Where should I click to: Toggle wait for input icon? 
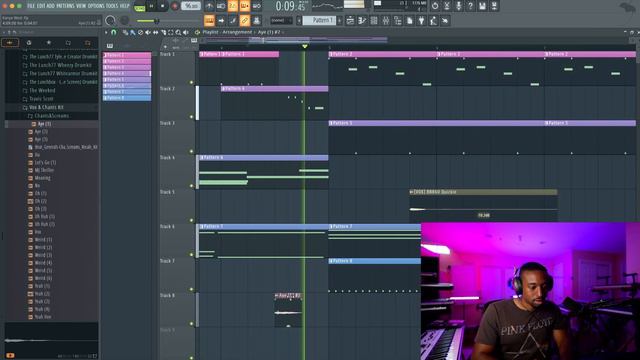221,6
